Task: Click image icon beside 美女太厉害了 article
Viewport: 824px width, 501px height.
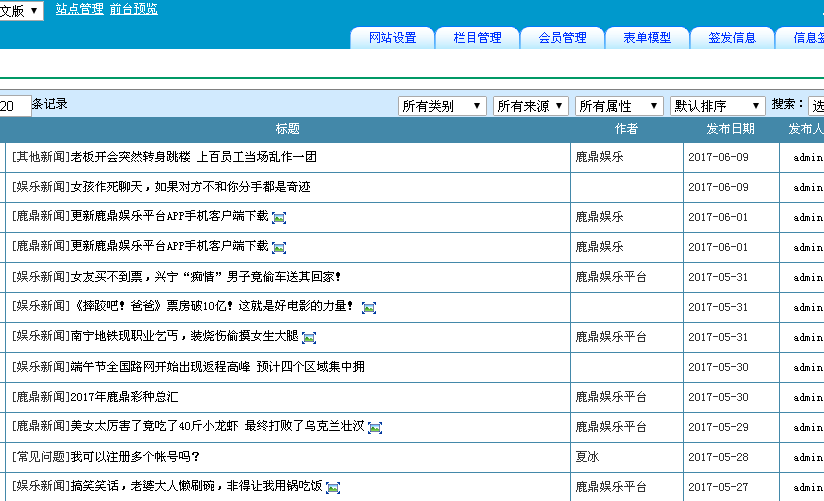Action: pyautogui.click(x=375, y=428)
